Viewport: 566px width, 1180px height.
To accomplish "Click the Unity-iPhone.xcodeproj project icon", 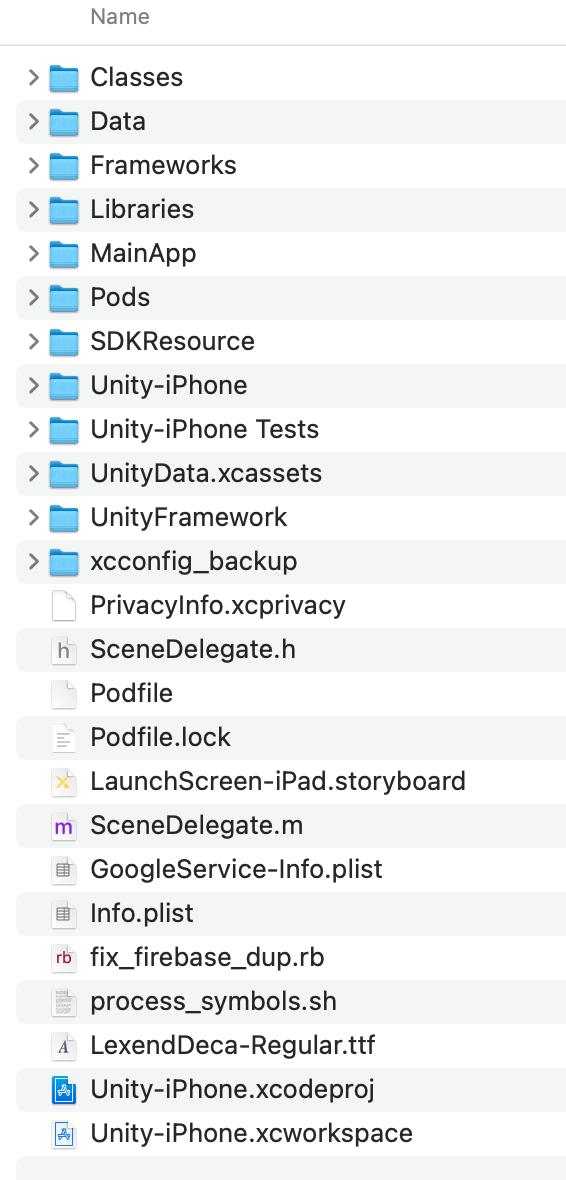I will (64, 1090).
